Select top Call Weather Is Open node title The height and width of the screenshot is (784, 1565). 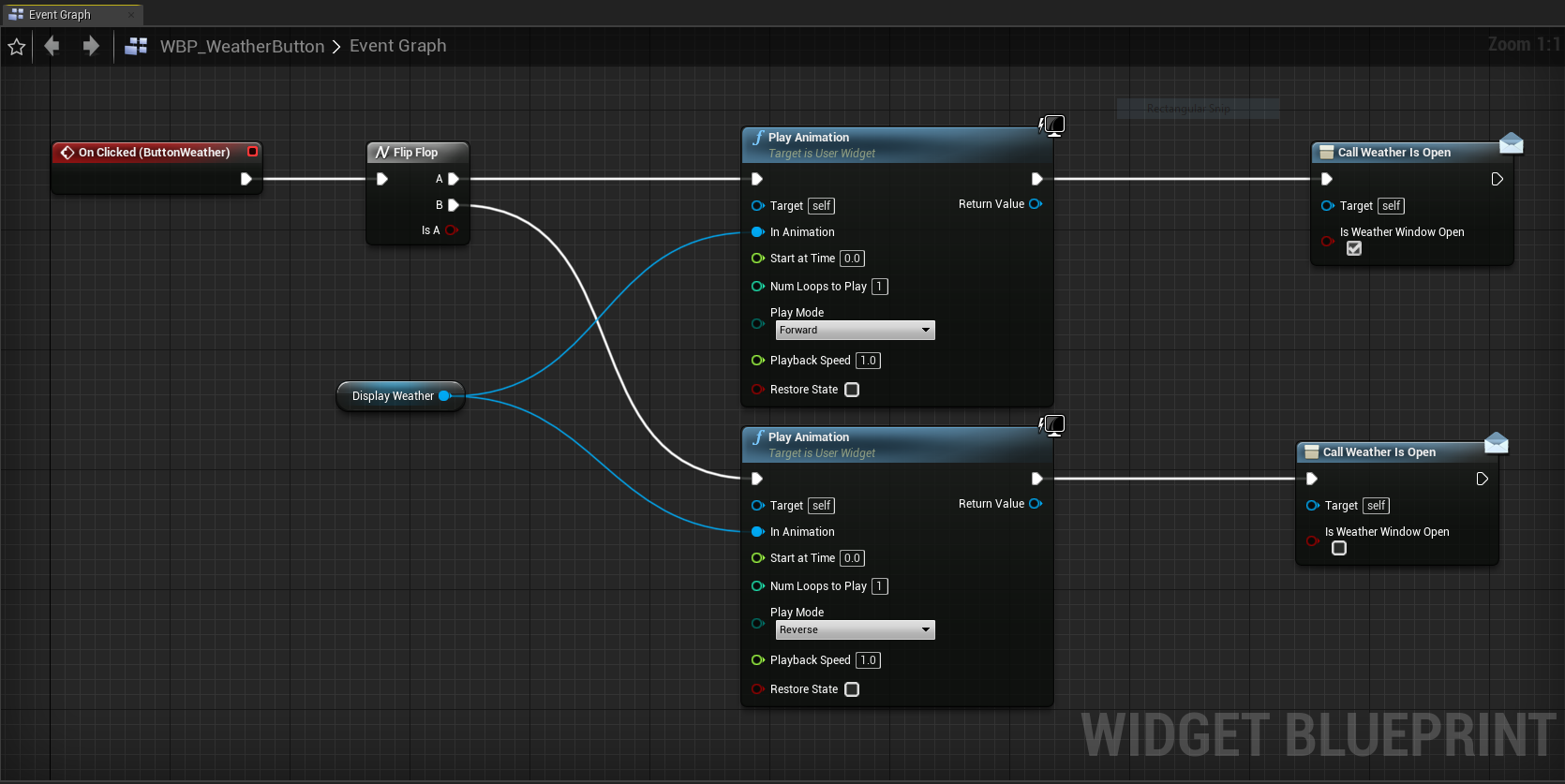click(1394, 153)
